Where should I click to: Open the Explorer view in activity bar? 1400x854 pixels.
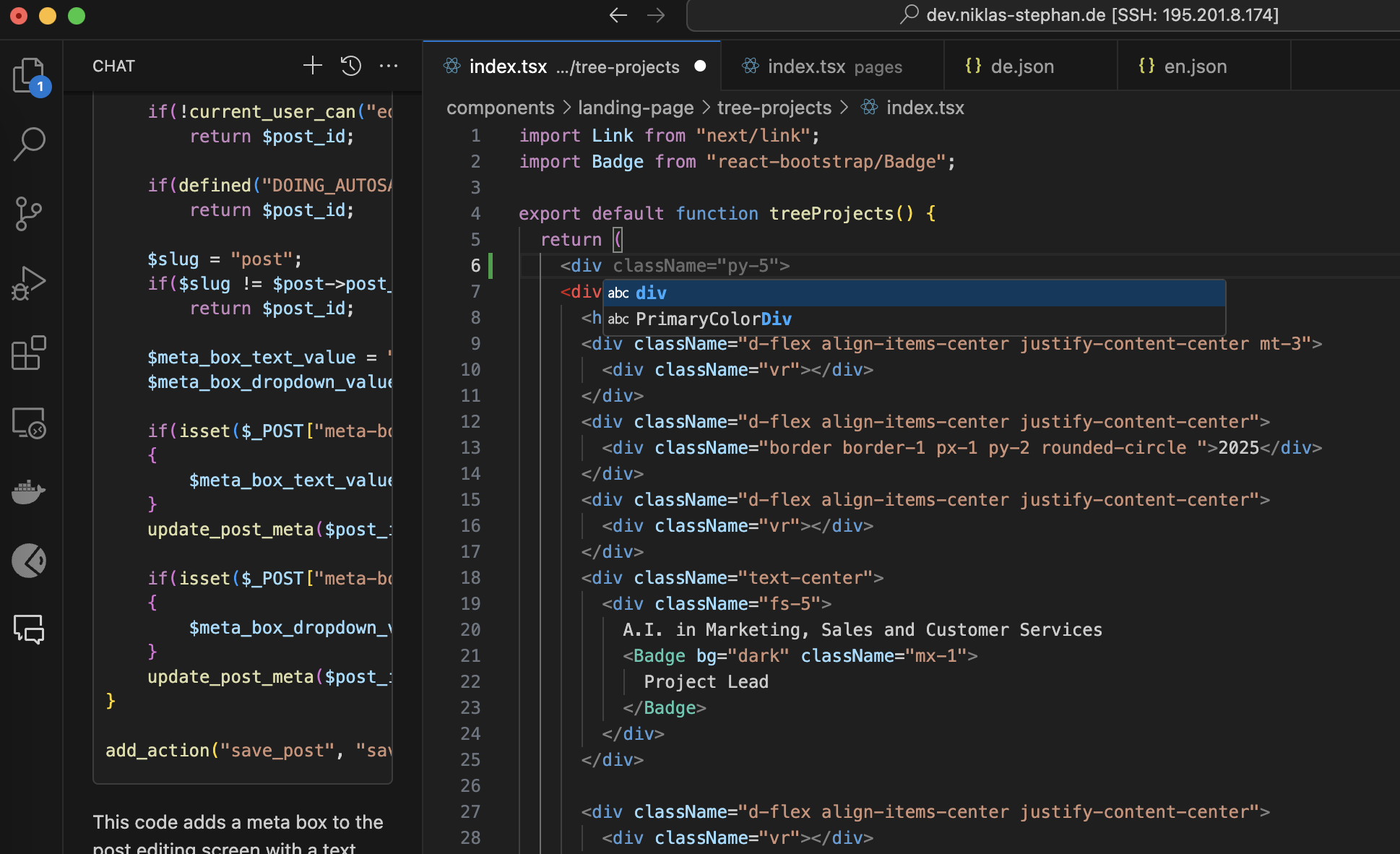coord(30,75)
